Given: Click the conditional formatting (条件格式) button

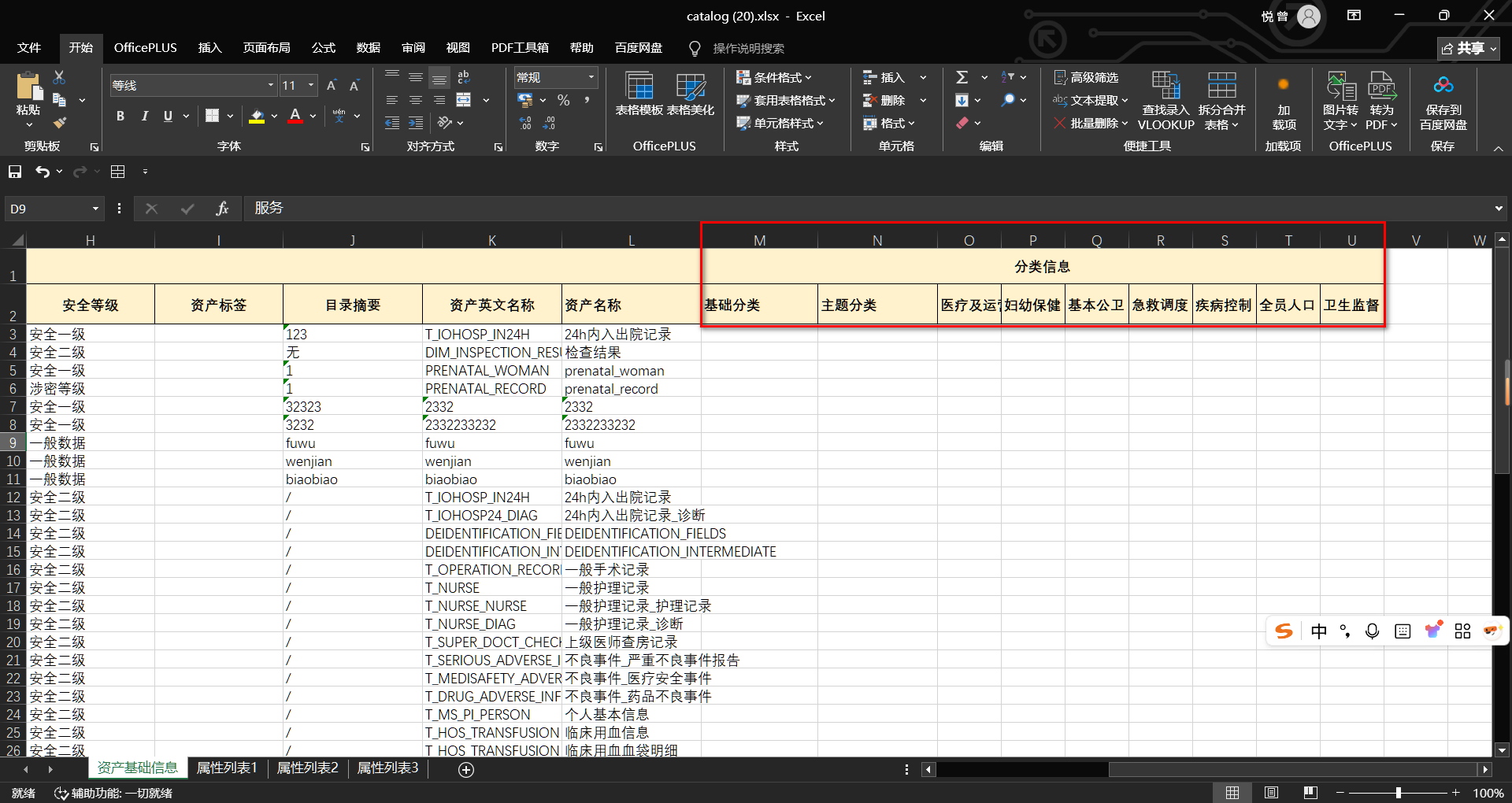Looking at the screenshot, I should tap(774, 77).
